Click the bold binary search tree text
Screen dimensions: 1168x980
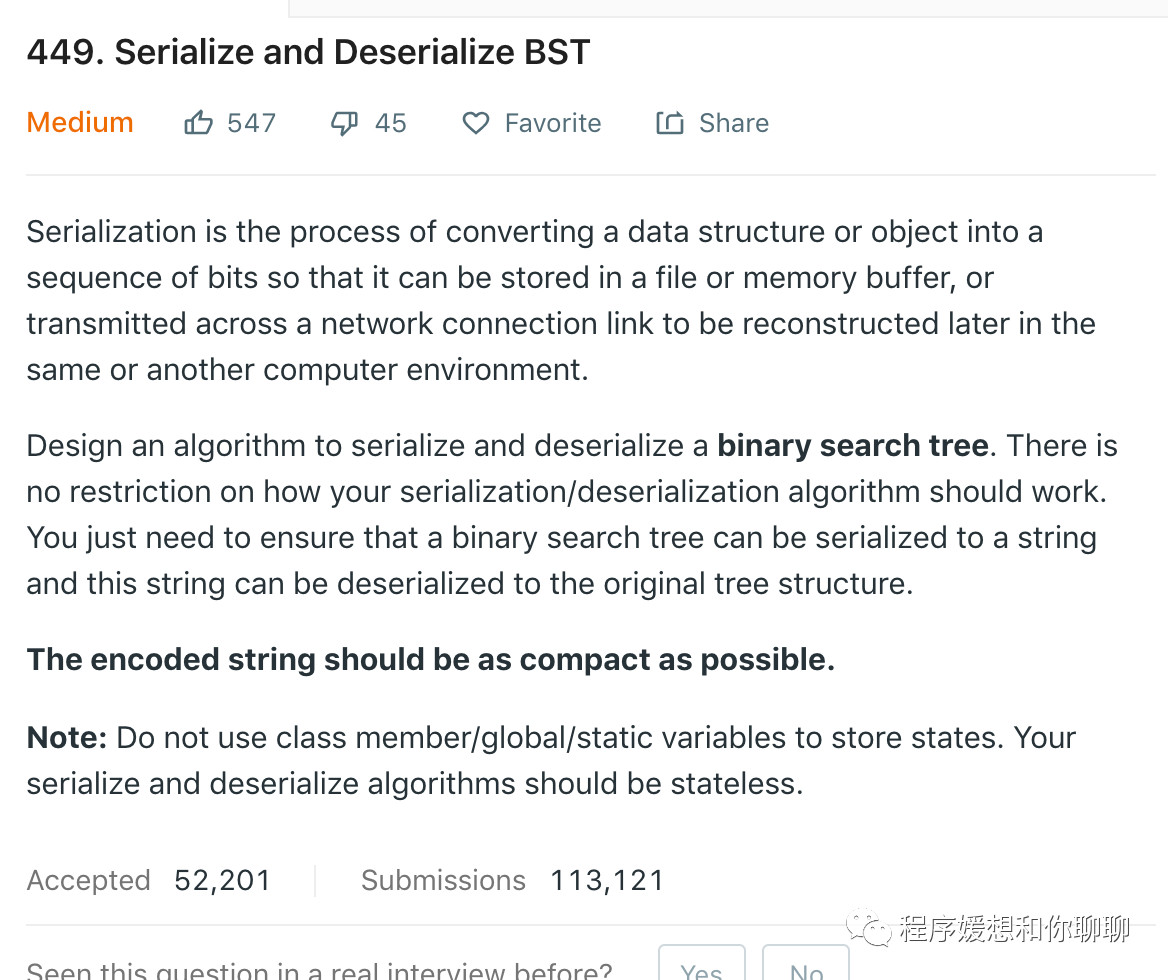click(x=853, y=445)
